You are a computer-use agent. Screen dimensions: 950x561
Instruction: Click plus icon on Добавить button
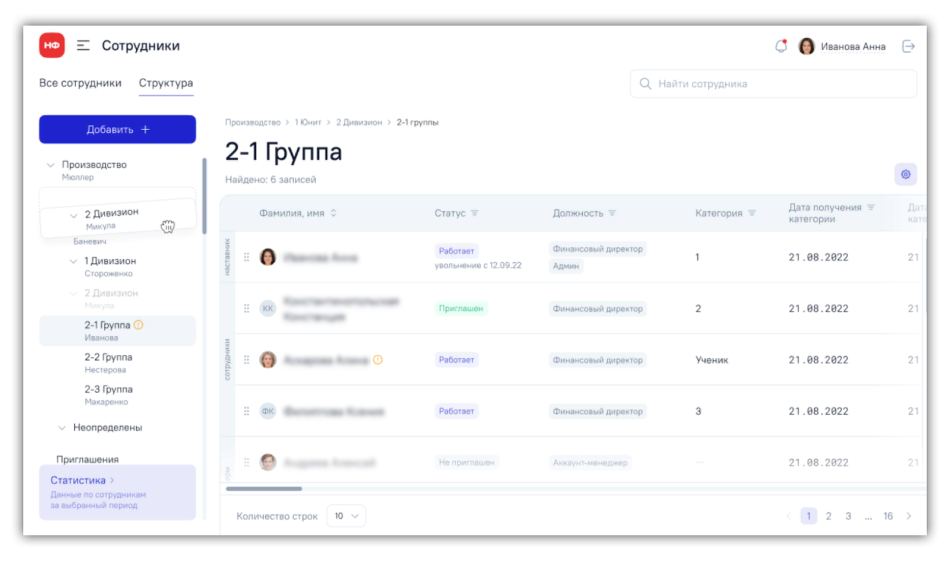tap(145, 130)
